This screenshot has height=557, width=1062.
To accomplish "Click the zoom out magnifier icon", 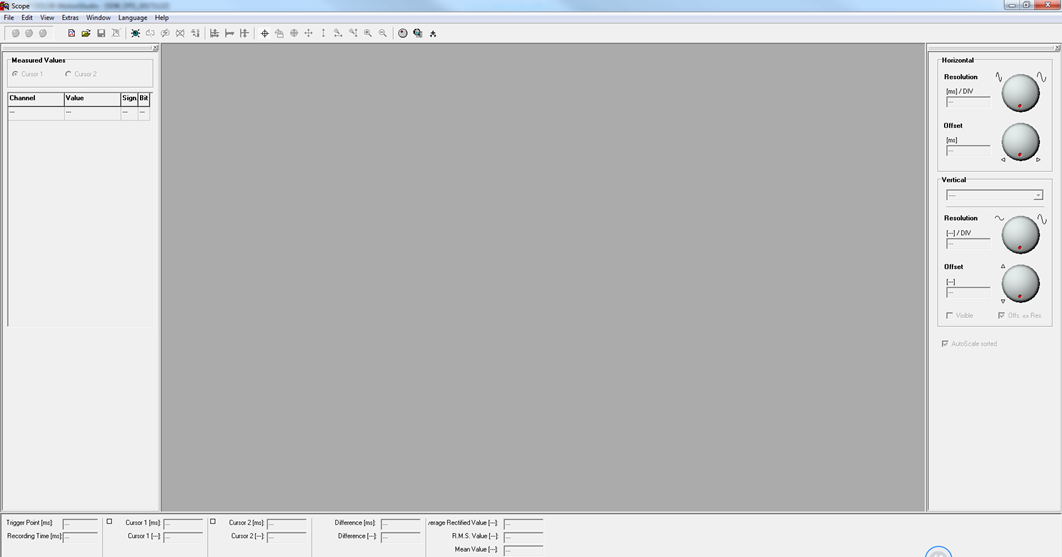I will coord(383,33).
